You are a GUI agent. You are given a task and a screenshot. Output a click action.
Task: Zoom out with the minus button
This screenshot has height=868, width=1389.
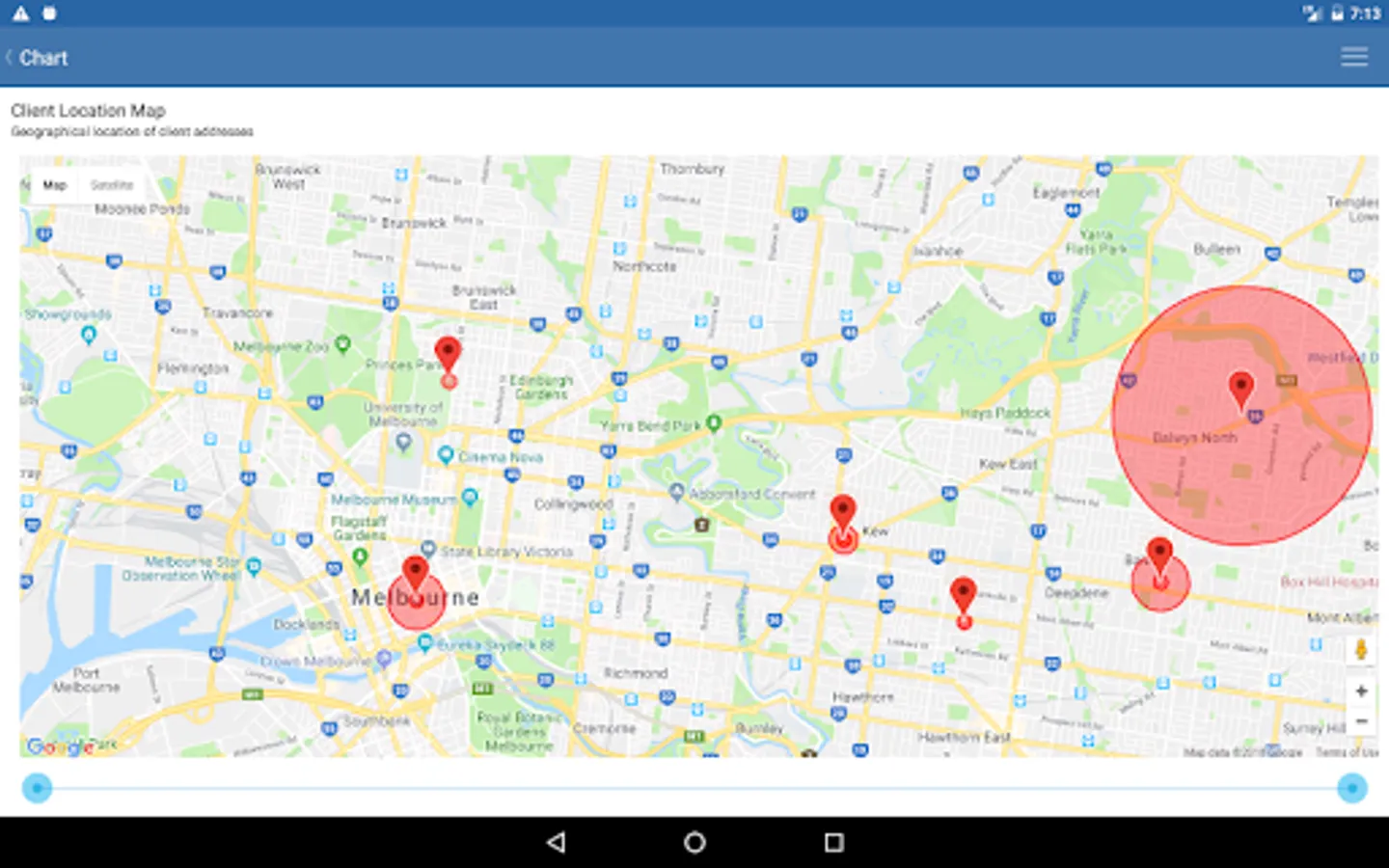click(1360, 720)
